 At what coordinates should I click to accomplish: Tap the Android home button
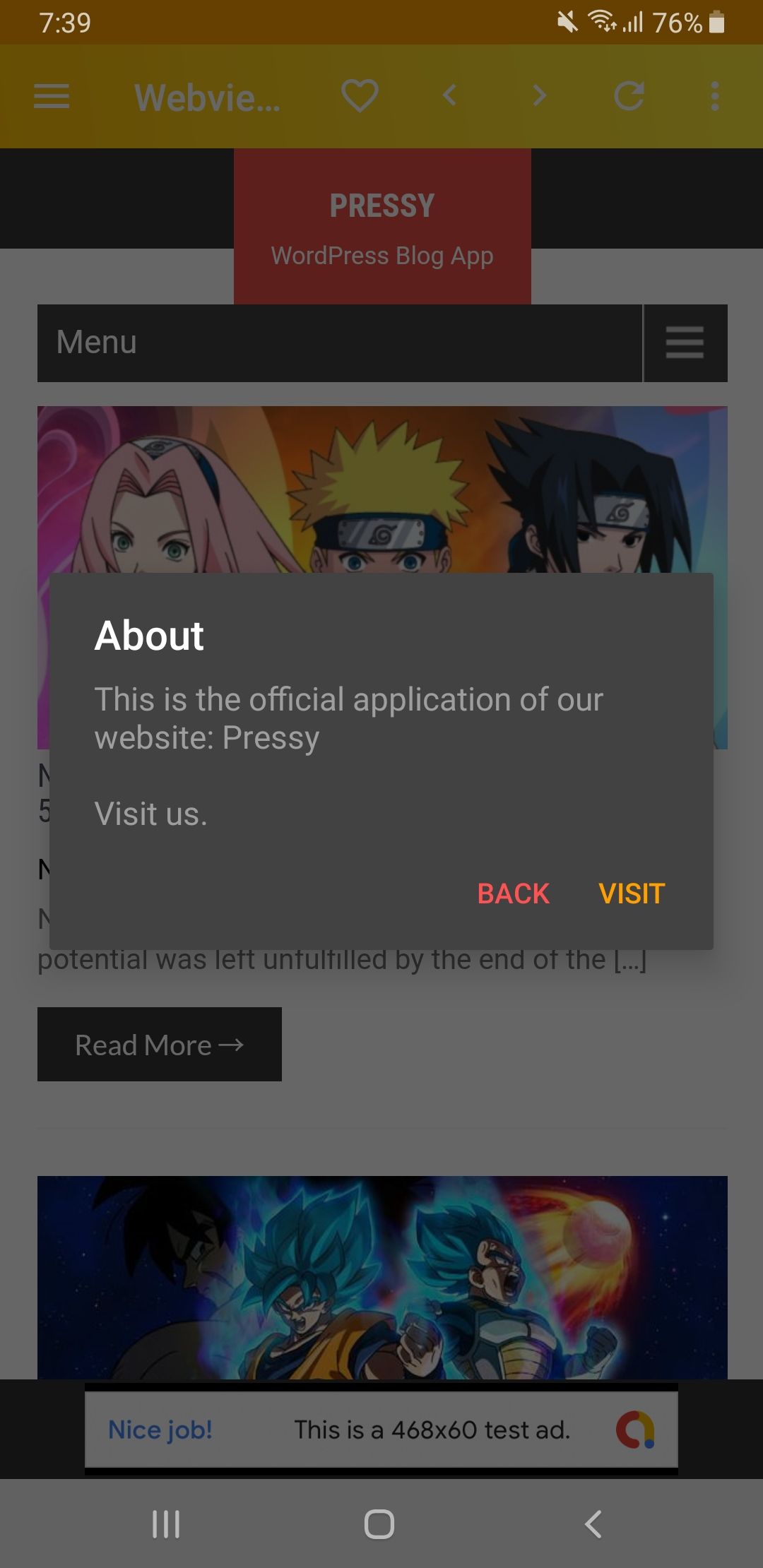click(379, 1524)
